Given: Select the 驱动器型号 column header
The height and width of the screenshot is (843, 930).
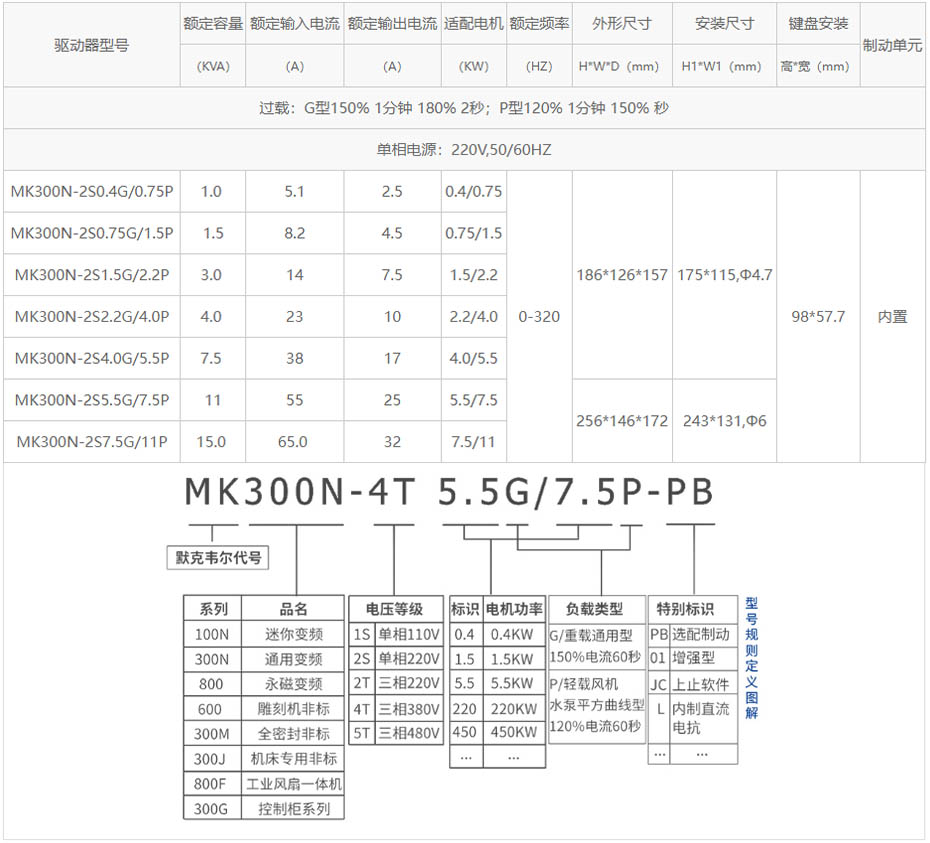Looking at the screenshot, I should point(92,45).
